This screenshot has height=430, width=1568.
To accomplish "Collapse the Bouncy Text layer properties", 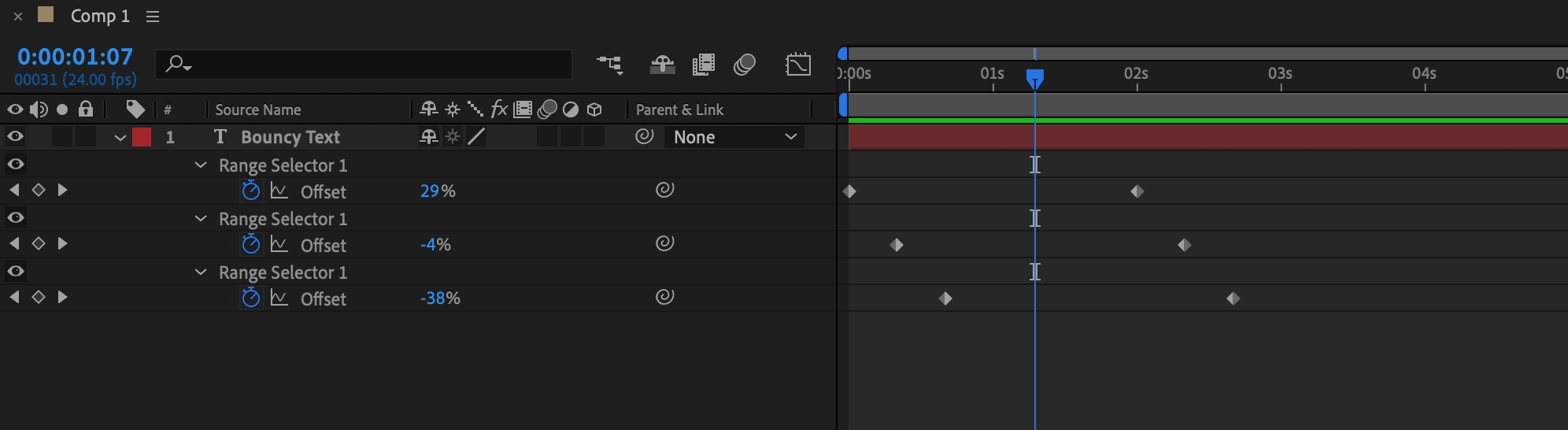I will click(x=120, y=138).
